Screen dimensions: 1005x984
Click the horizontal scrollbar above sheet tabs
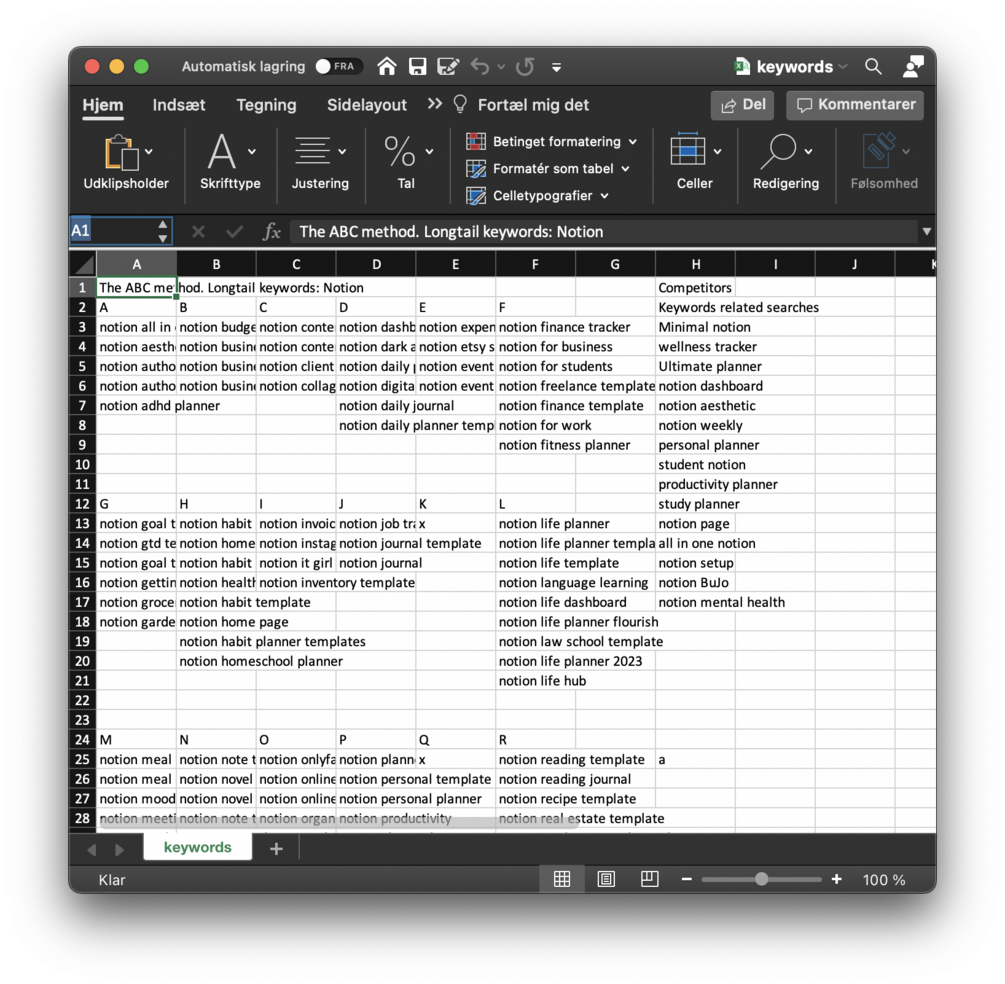(x=340, y=822)
